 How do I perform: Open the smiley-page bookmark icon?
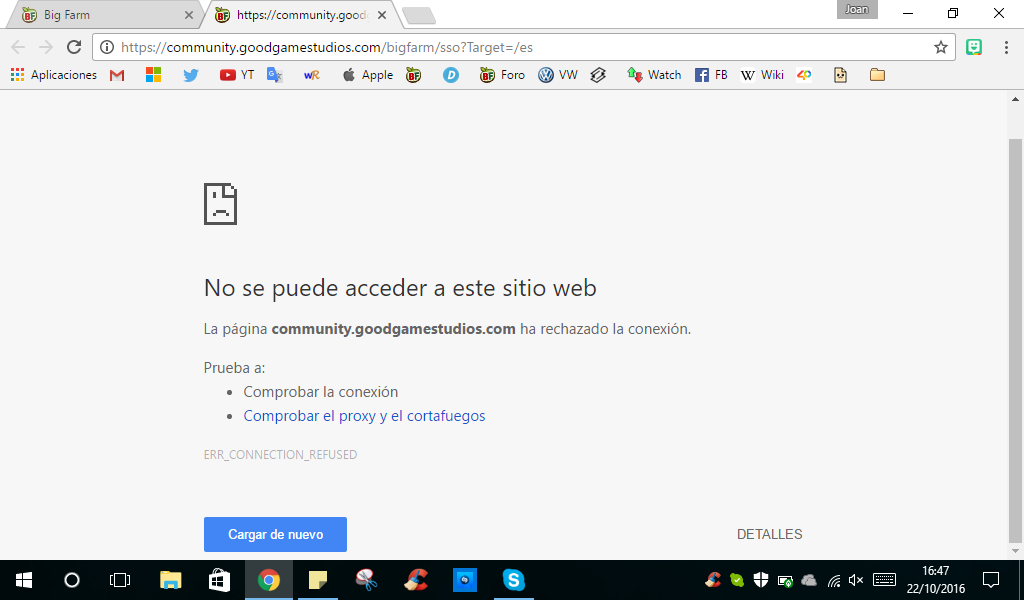pyautogui.click(x=840, y=75)
